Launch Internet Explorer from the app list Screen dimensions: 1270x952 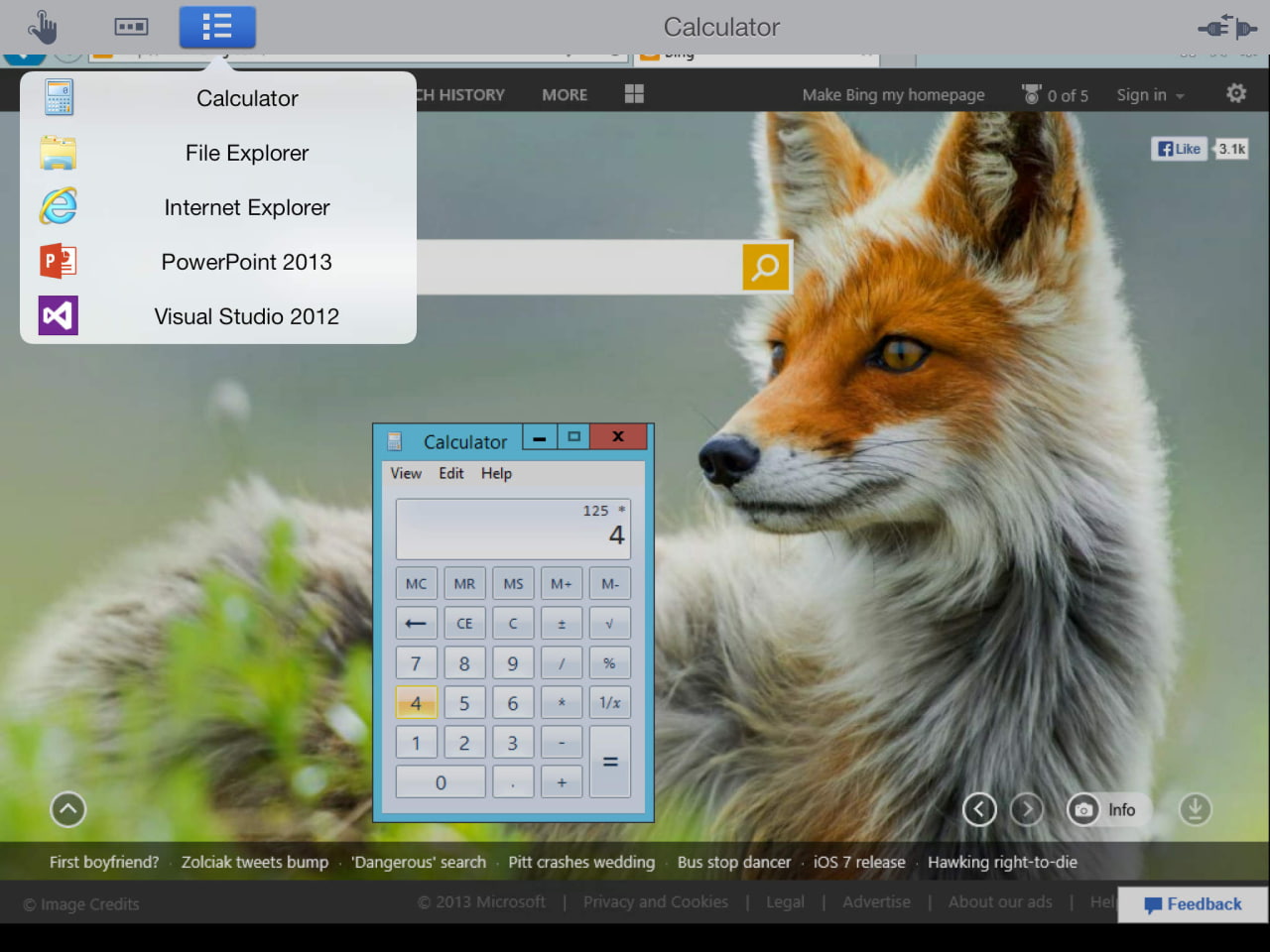pyautogui.click(x=246, y=207)
